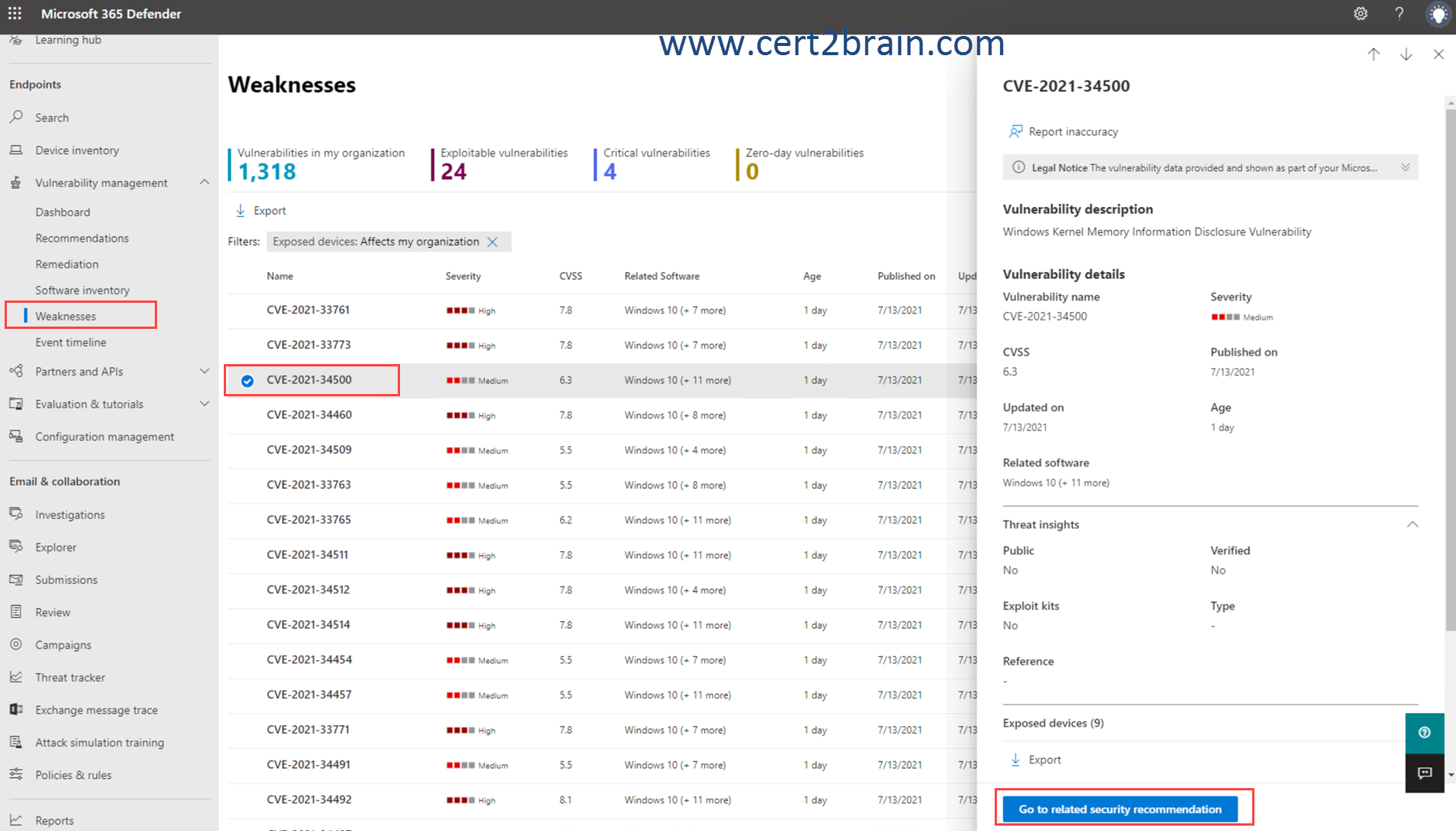
Task: Select Weaknesses in the sidebar
Action: click(x=66, y=317)
